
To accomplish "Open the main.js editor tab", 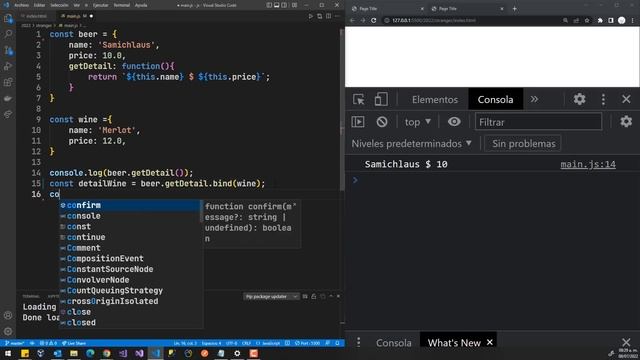I will click(76, 16).
